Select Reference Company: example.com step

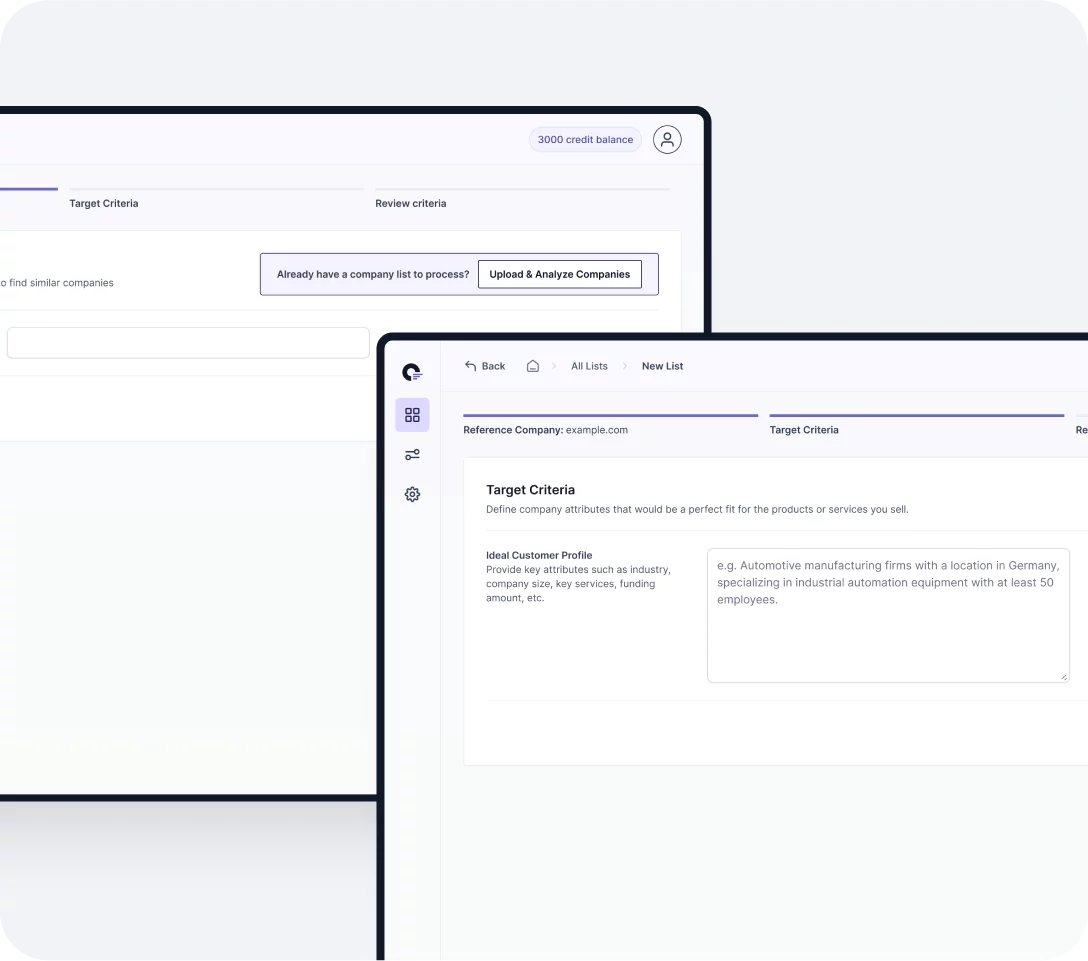(x=545, y=430)
